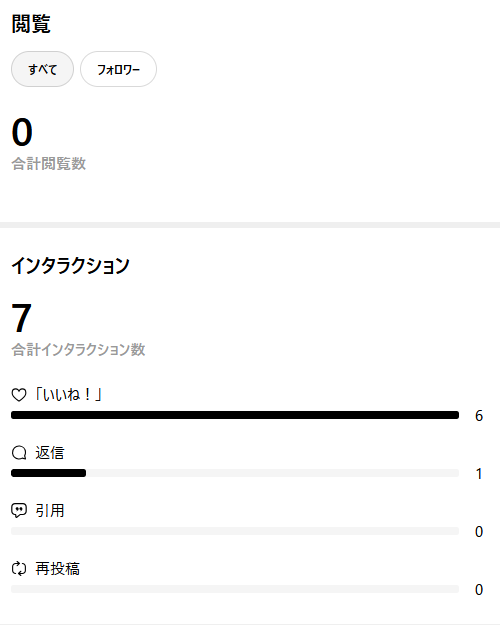The width and height of the screenshot is (500, 625).
Task: Click the 合計閲覧数 caption
Action: (49, 164)
